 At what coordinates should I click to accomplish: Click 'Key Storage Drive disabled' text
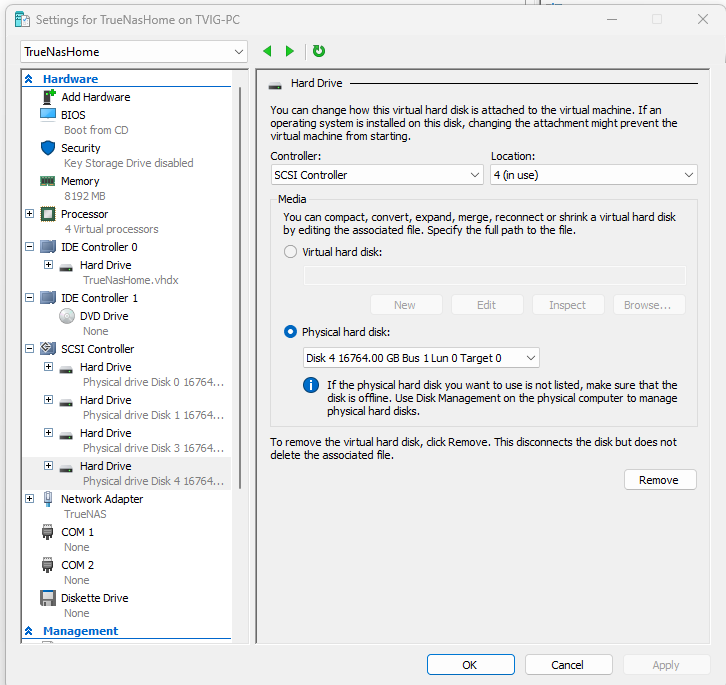(129, 163)
